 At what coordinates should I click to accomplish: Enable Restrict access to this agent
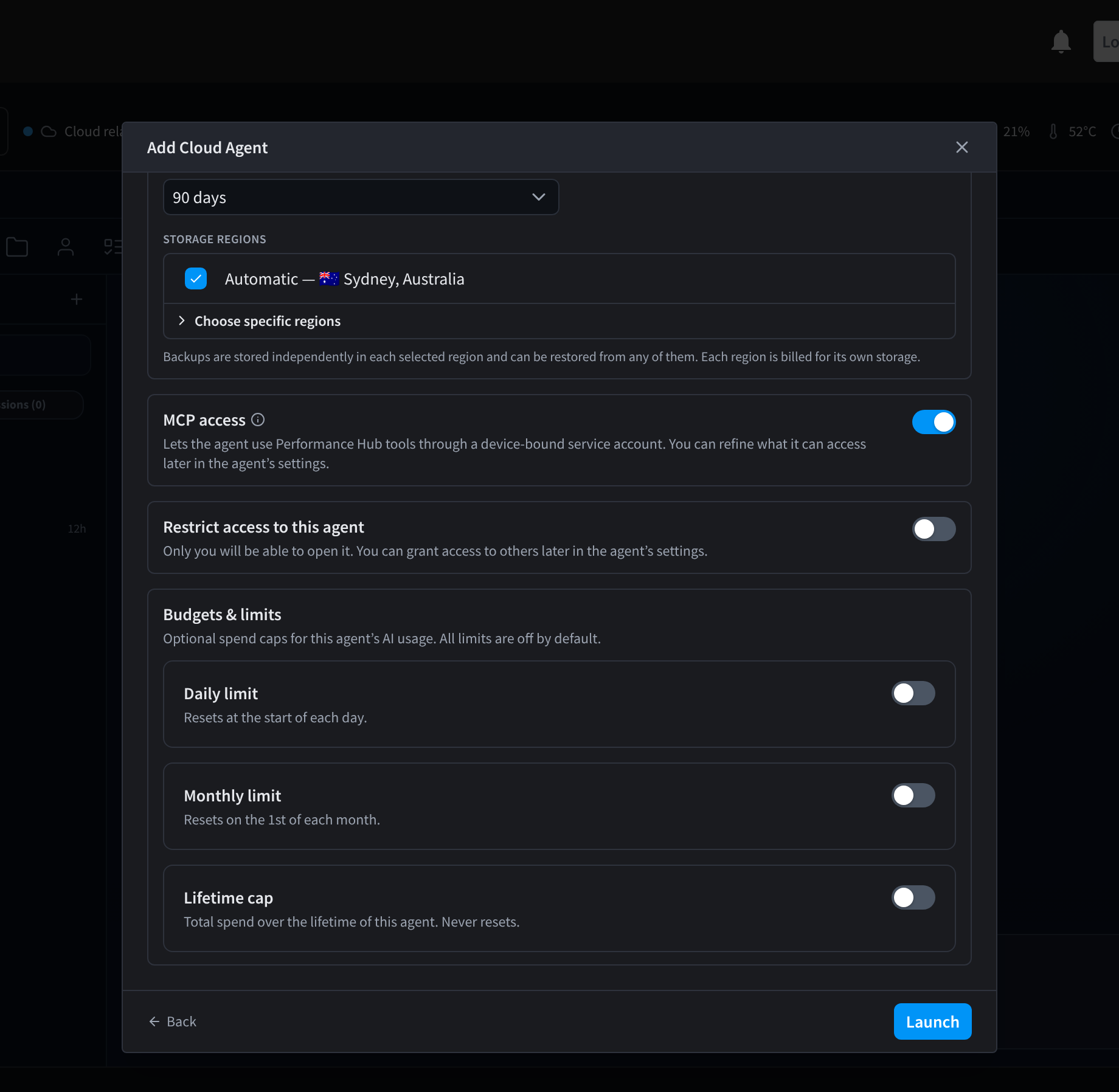(x=934, y=529)
